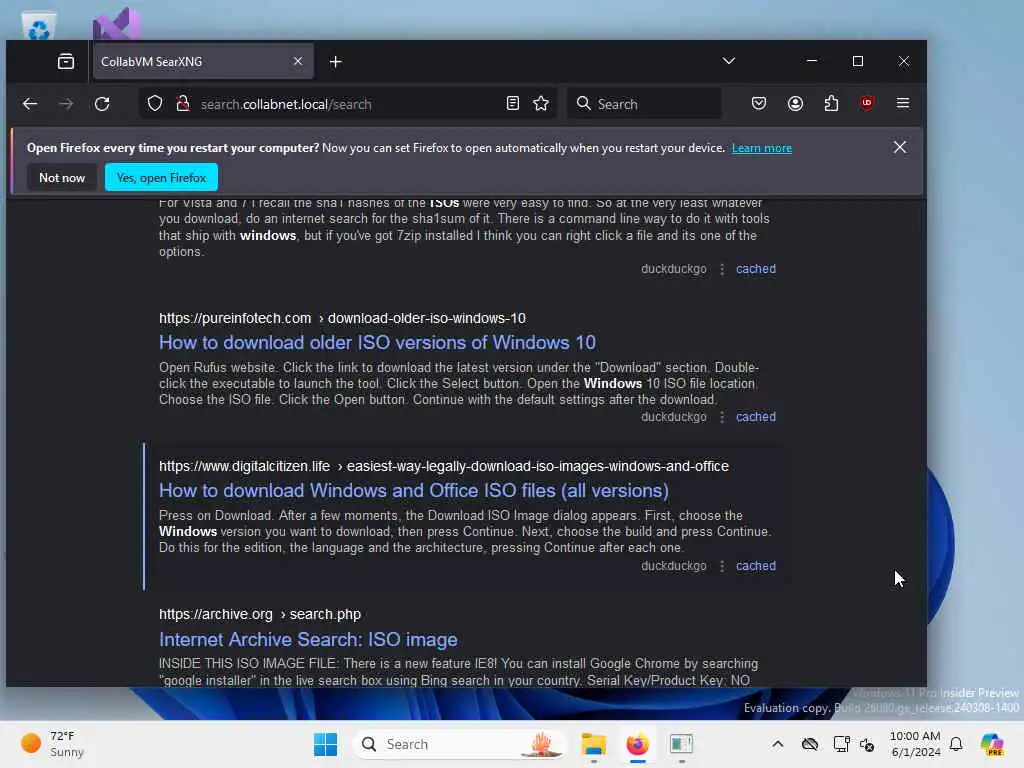1024x768 pixels.
Task: Close the CollabVM SearXNG tab
Action: (298, 61)
